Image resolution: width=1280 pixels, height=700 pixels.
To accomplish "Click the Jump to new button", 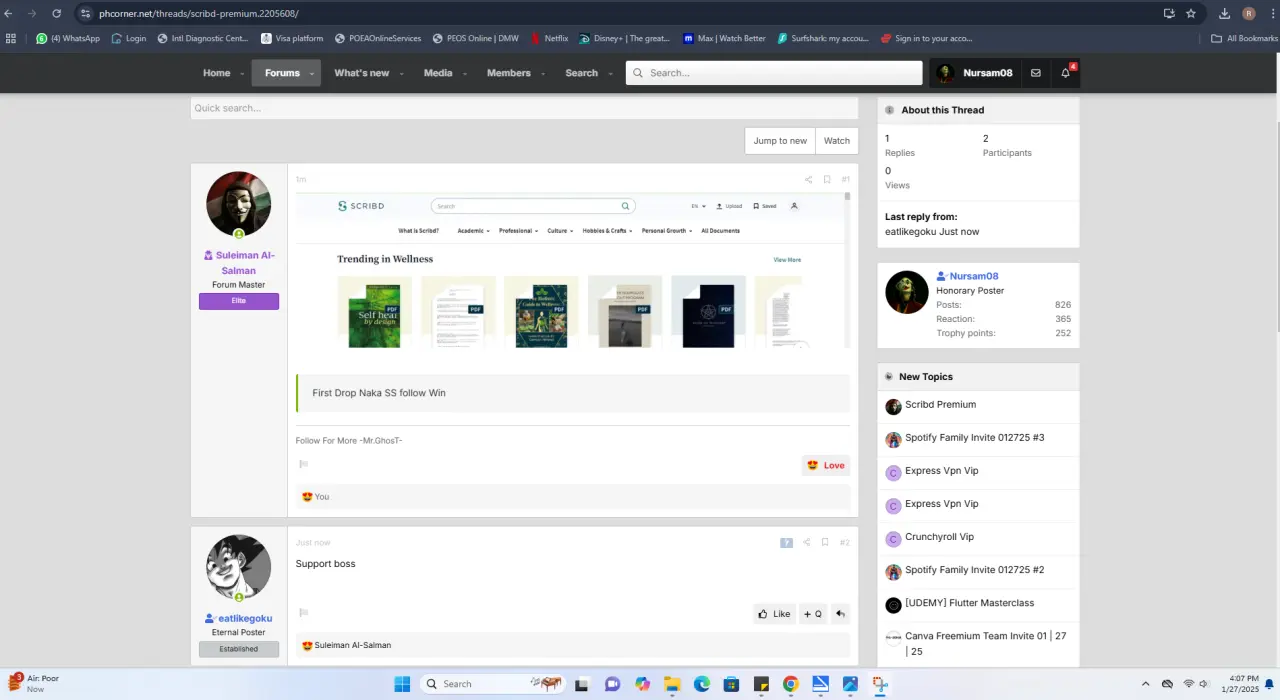I will (x=780, y=141).
